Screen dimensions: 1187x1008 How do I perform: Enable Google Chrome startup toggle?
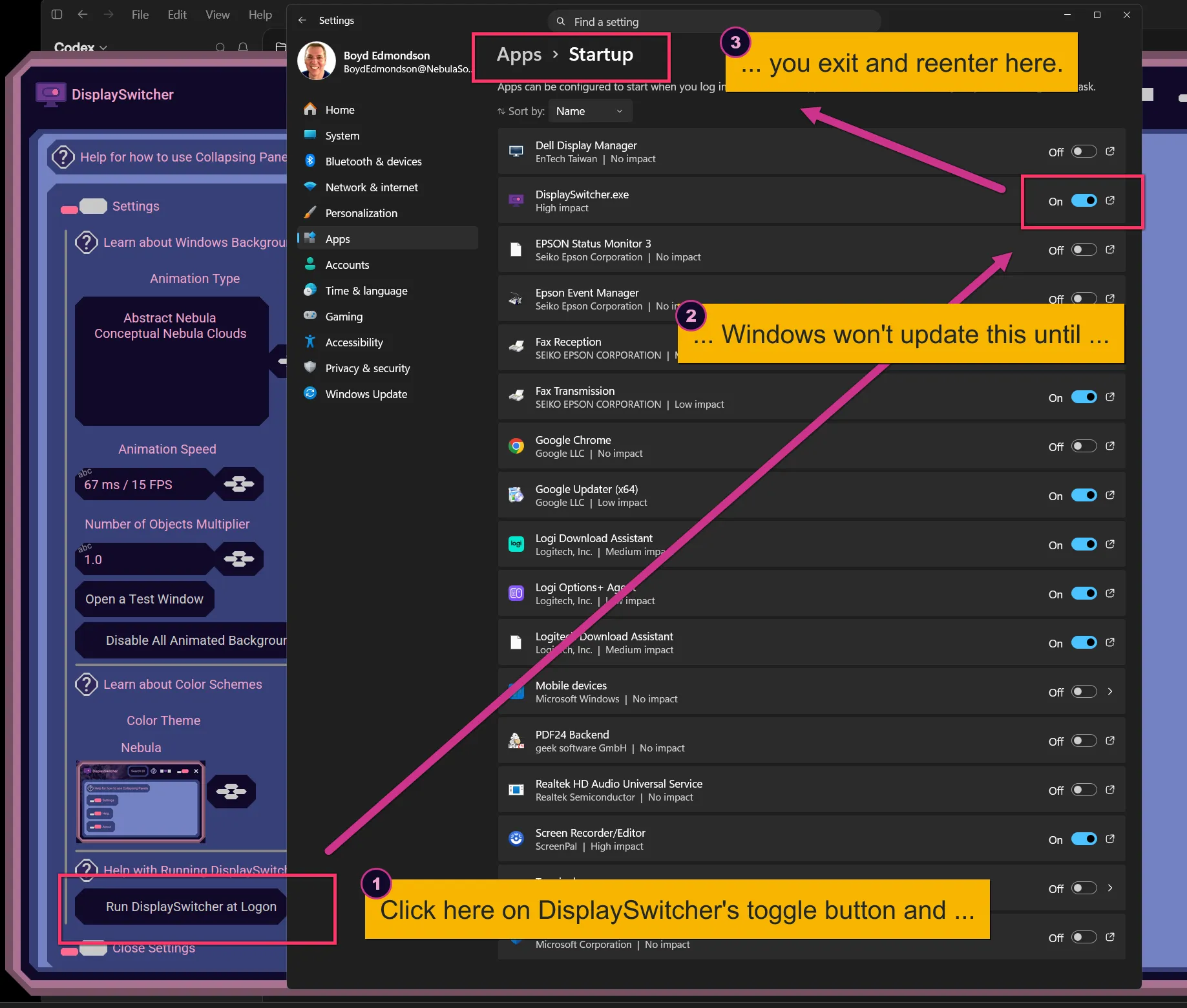[x=1084, y=446]
